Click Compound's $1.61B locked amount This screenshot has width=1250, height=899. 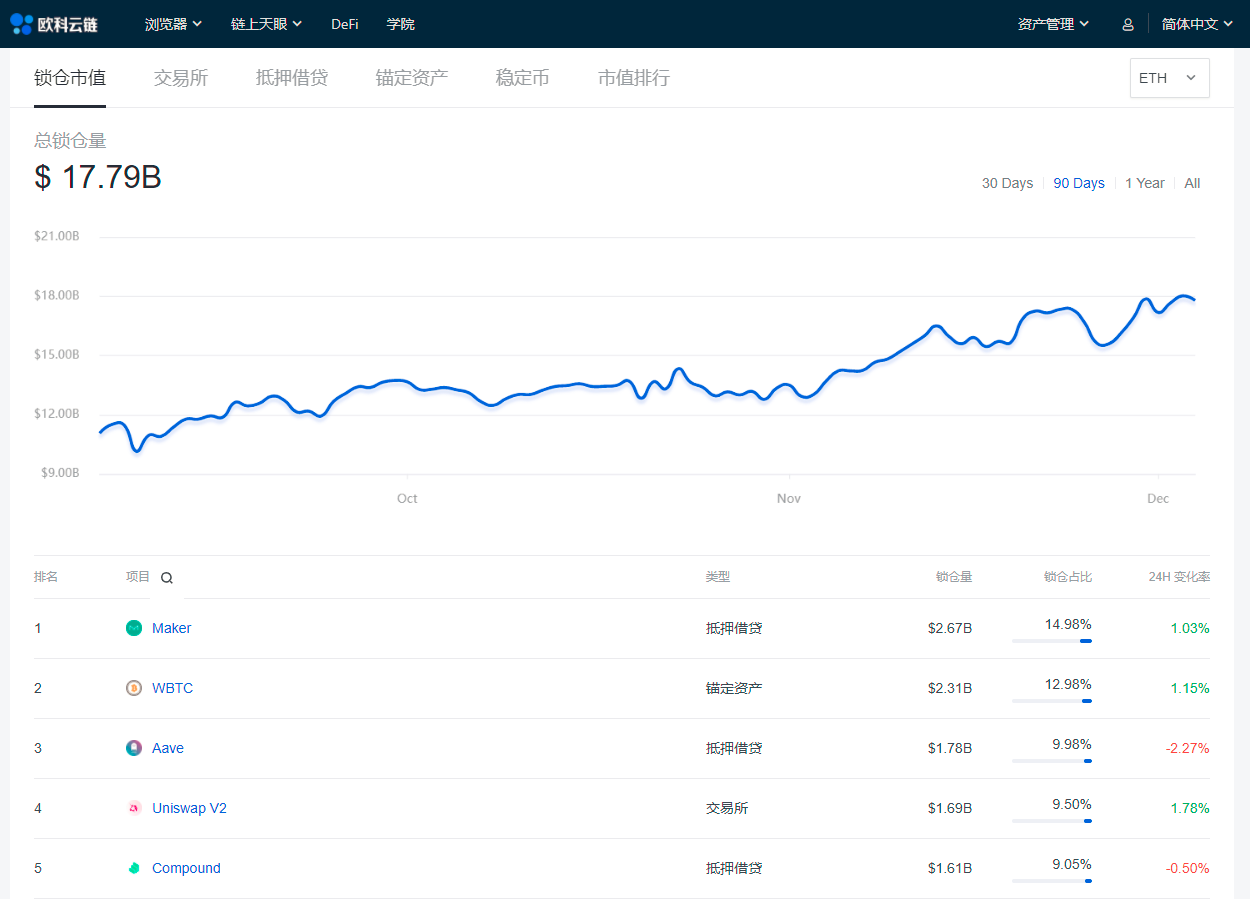point(949,868)
